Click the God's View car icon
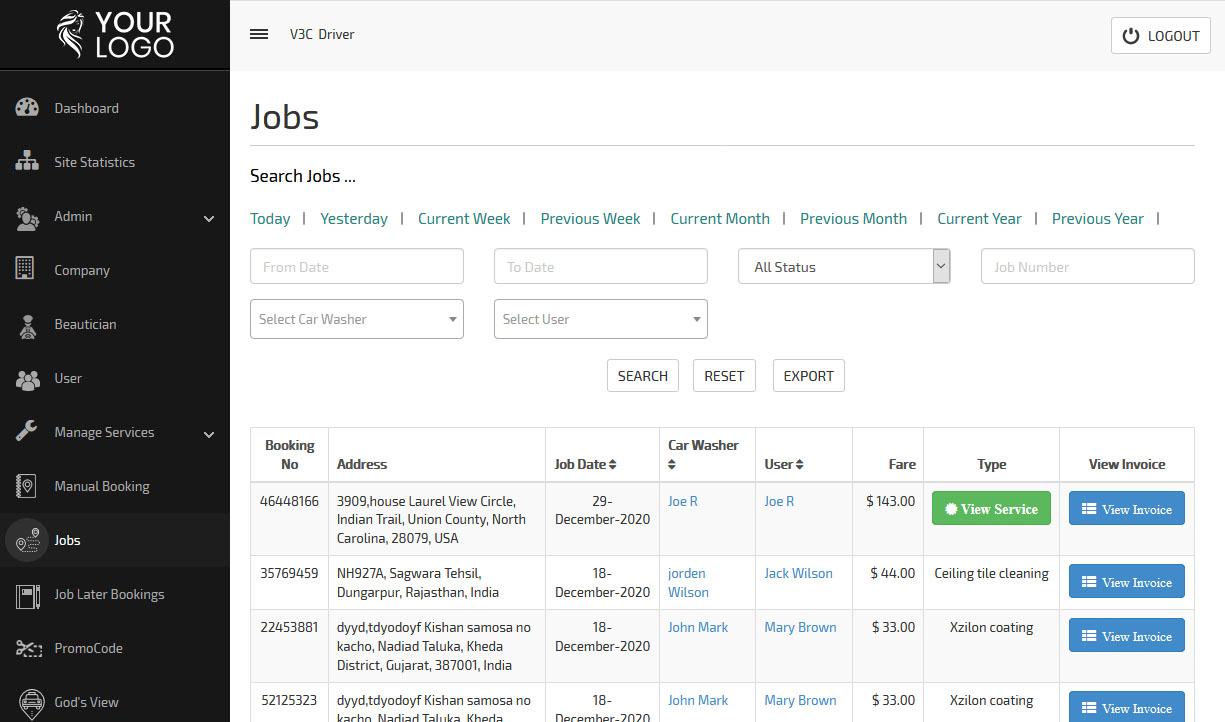Screen dimensions: 1225x722 (30, 702)
